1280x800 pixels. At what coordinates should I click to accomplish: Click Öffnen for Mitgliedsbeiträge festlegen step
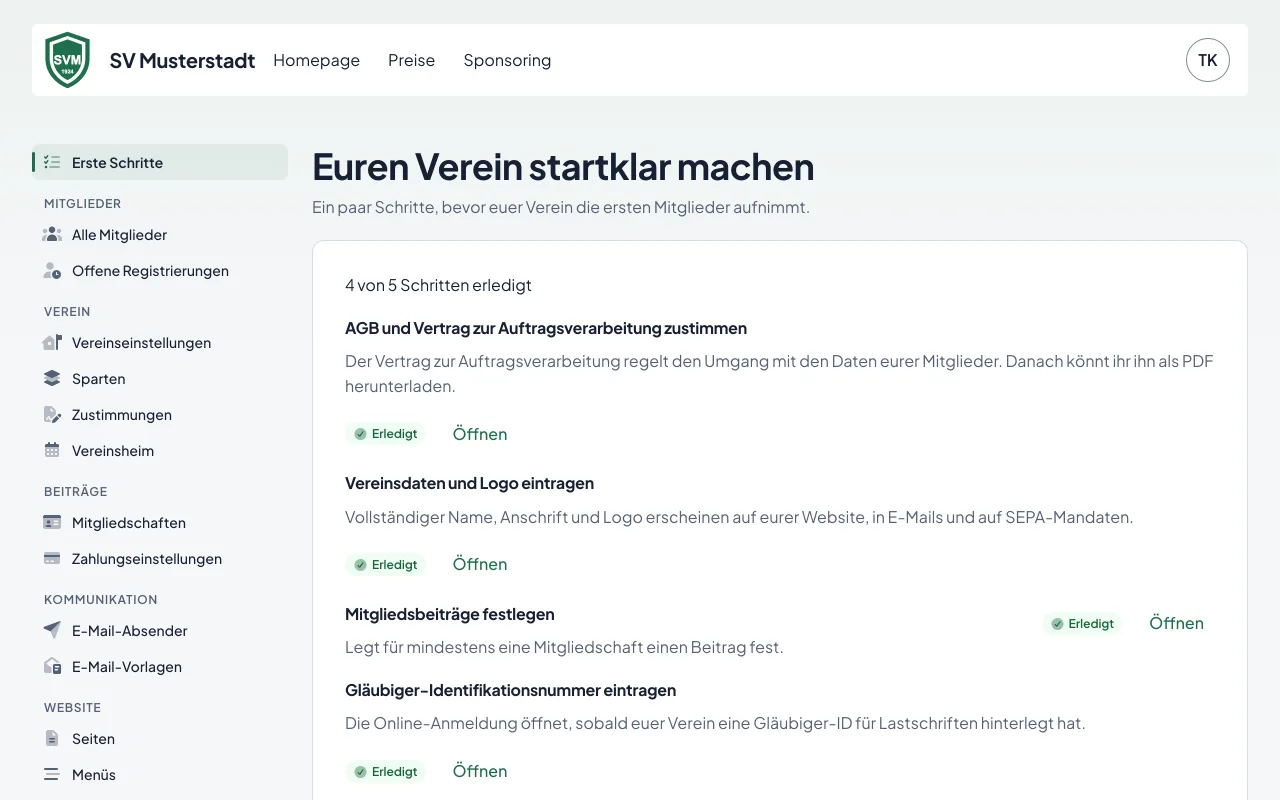tap(1176, 623)
